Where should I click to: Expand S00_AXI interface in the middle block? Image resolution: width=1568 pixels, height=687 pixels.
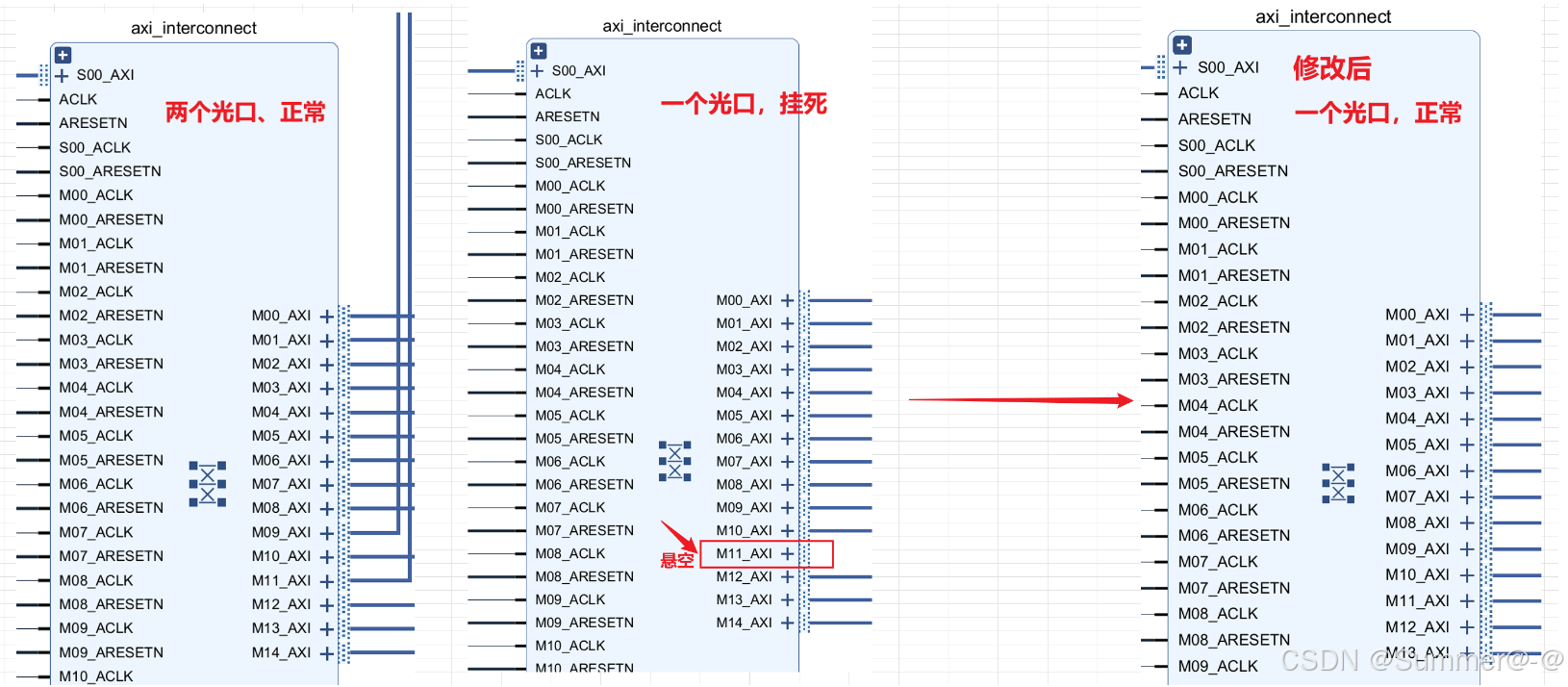[538, 70]
